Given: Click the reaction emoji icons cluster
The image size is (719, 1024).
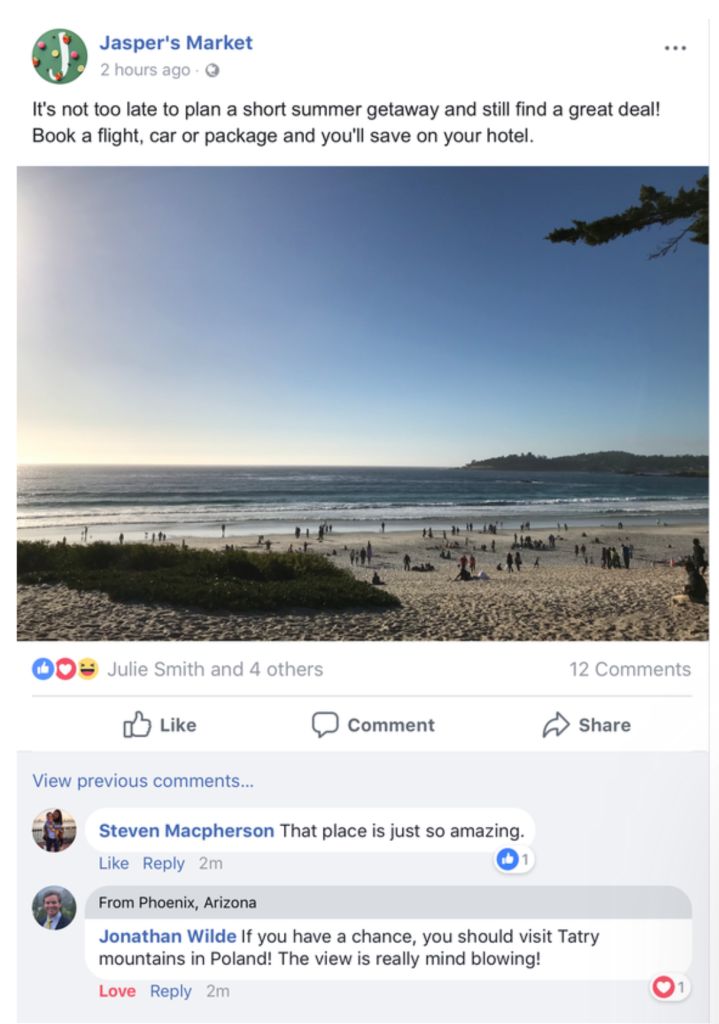Looking at the screenshot, I should 65,669.
